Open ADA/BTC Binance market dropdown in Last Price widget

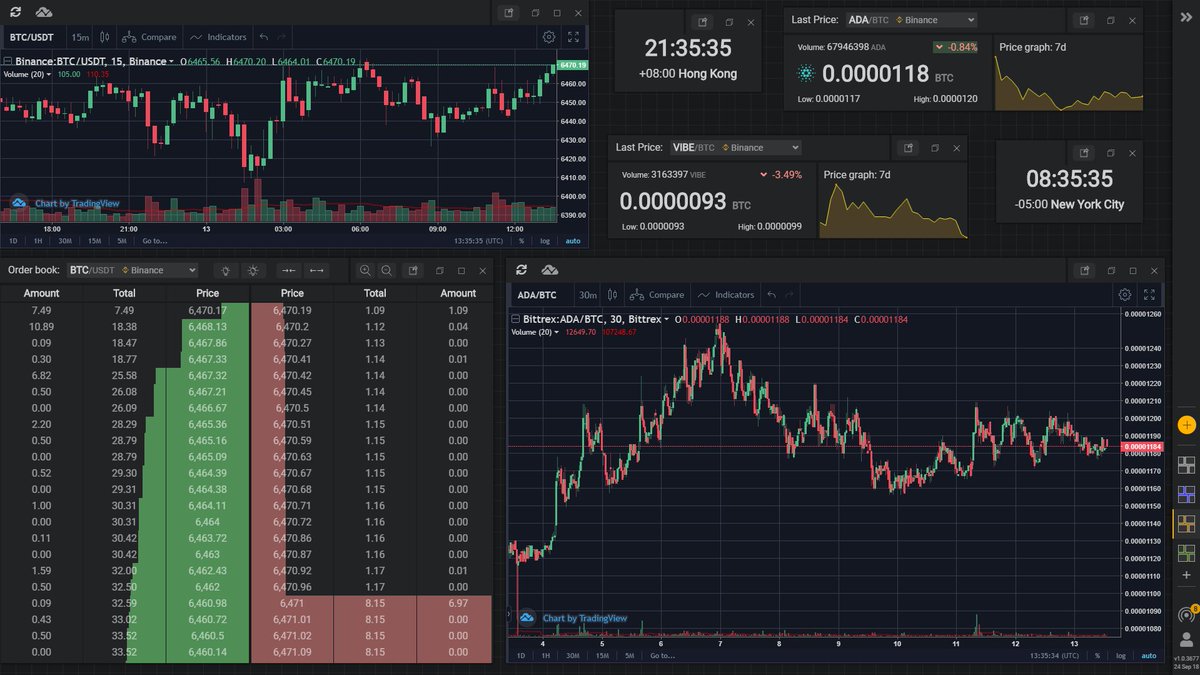[912, 20]
